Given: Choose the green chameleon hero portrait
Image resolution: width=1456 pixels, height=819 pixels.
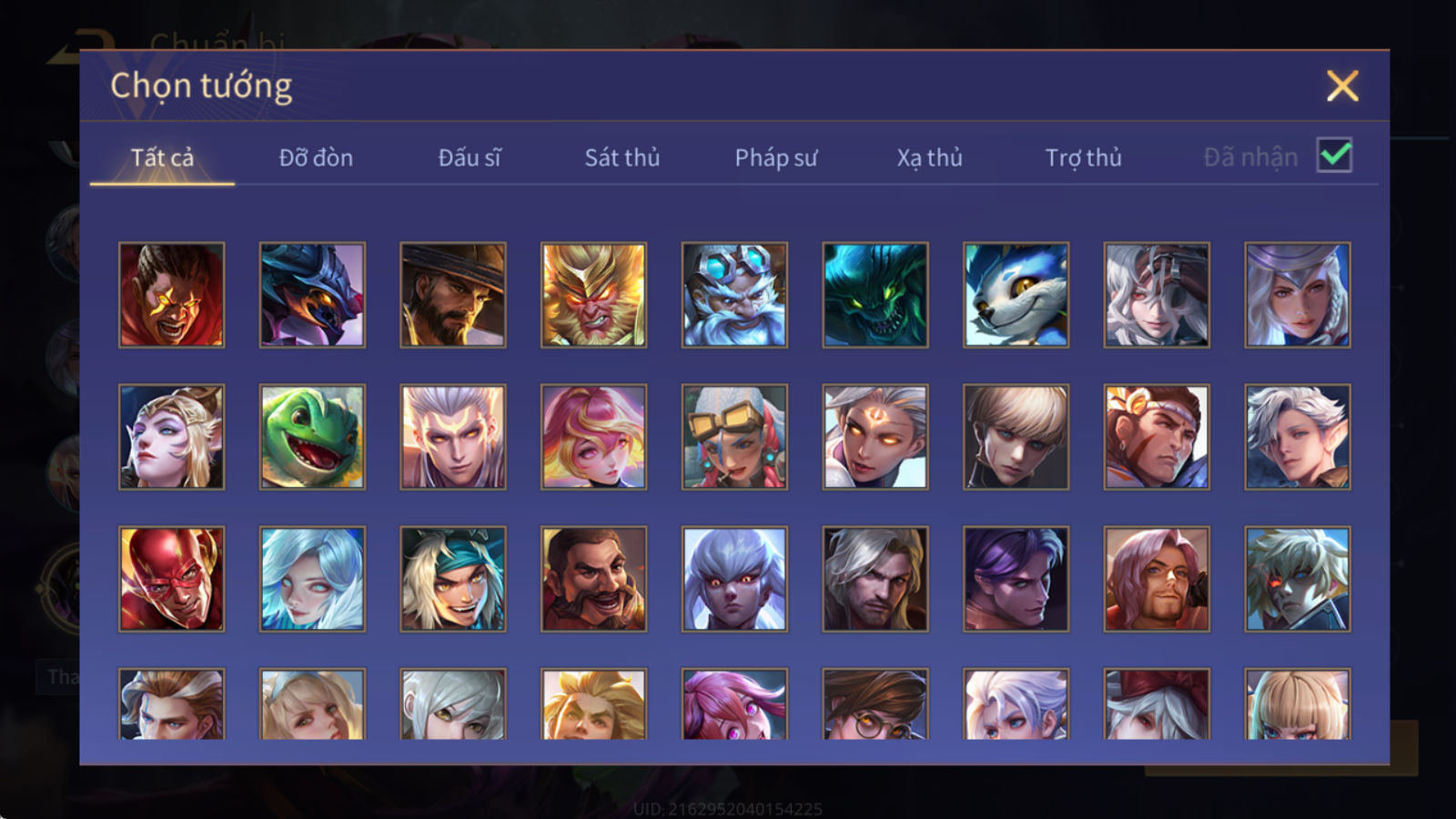Looking at the screenshot, I should click(x=312, y=437).
